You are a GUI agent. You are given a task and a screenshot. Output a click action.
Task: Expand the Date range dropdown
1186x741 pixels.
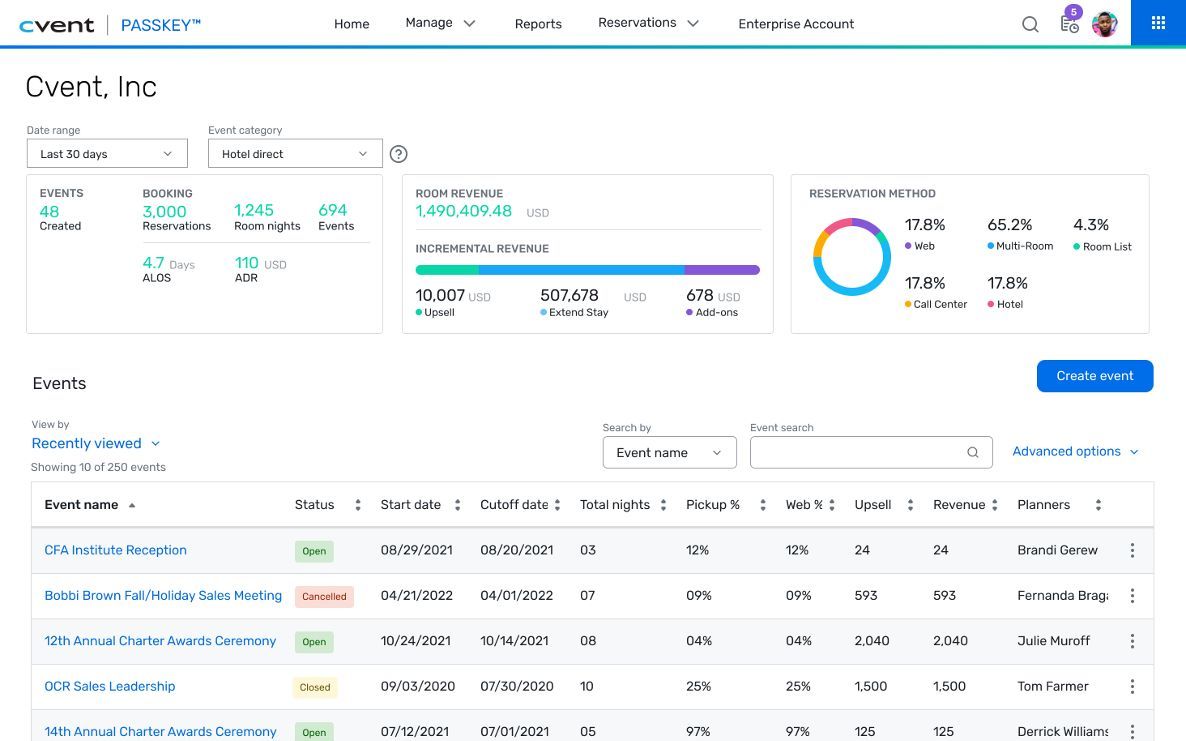[107, 154]
